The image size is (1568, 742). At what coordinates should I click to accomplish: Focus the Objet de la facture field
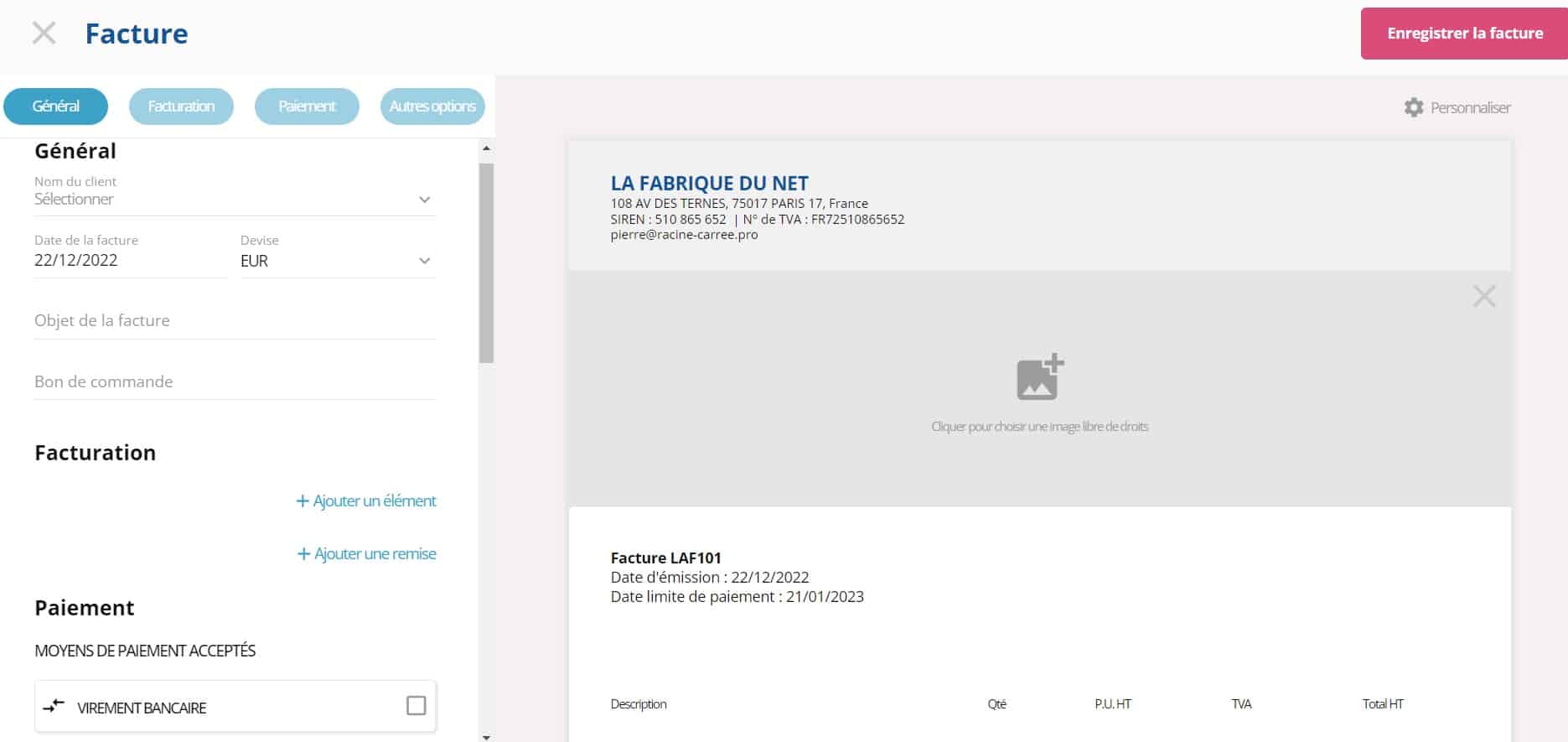coord(235,320)
